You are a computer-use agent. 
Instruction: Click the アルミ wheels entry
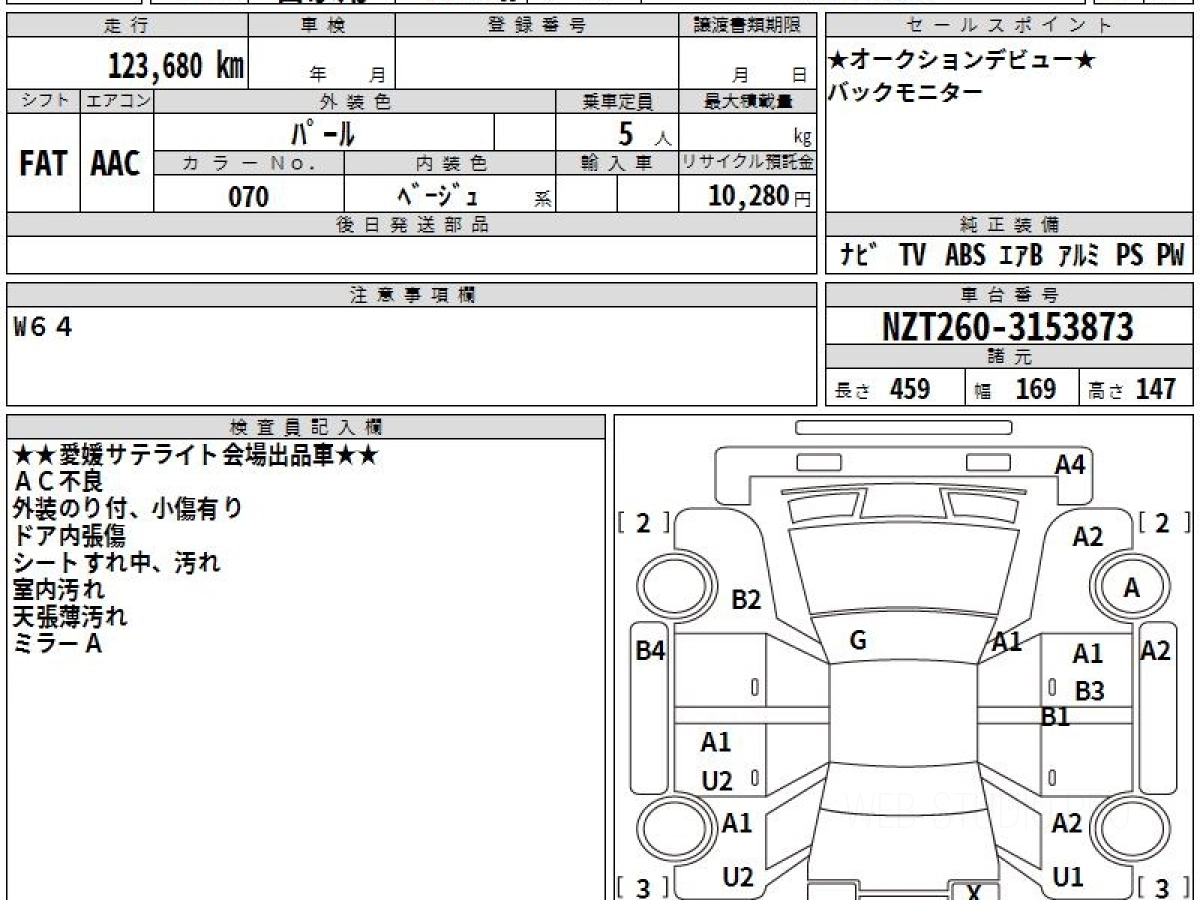(1078, 255)
